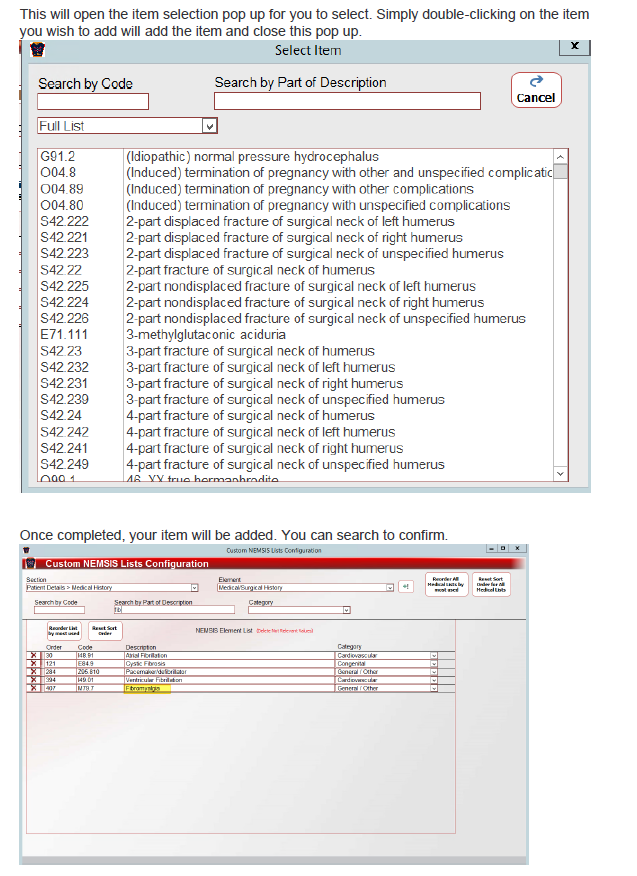Select S42.226 nondisplaced fracture unspecified humerus
The width and height of the screenshot is (637, 876).
(295, 318)
